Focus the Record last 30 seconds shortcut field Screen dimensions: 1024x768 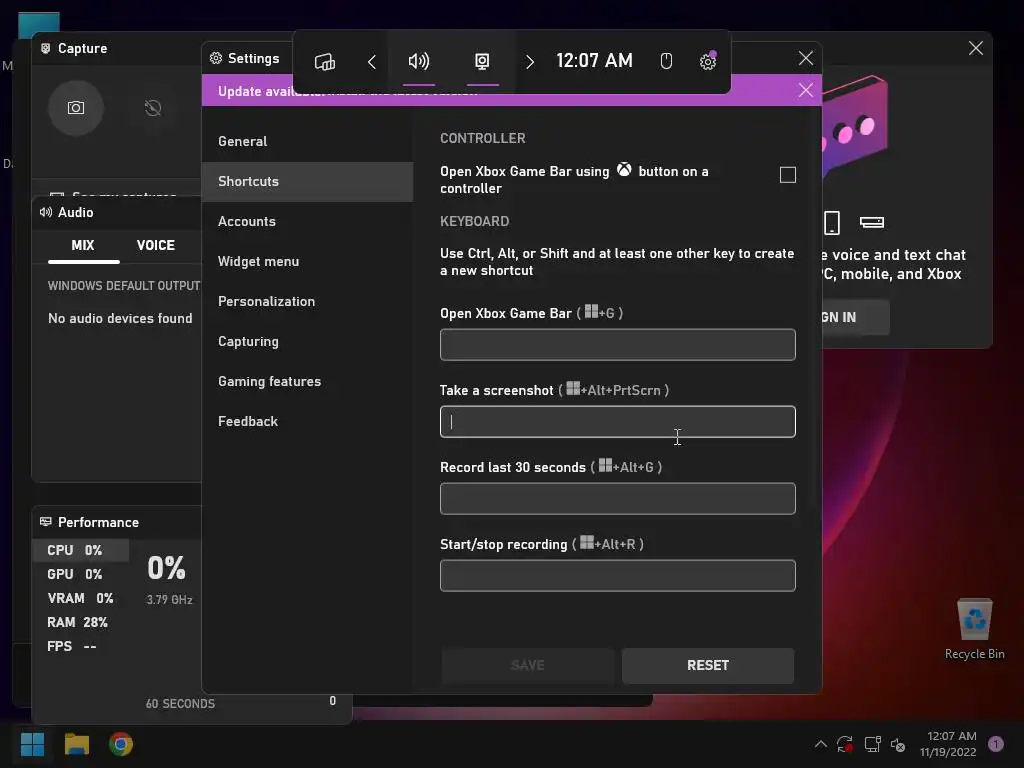coord(618,499)
